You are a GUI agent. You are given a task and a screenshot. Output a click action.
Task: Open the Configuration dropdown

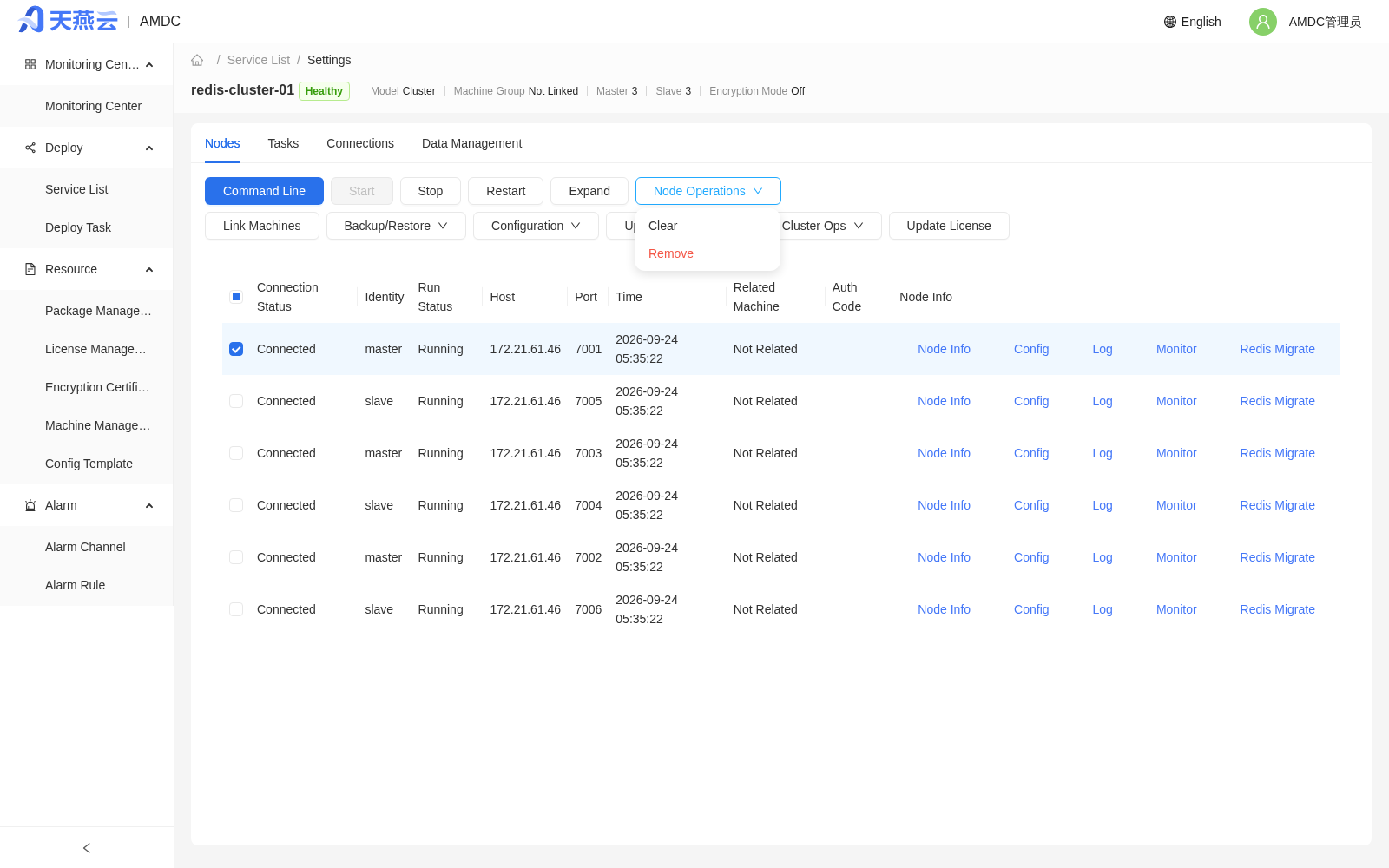pos(536,226)
